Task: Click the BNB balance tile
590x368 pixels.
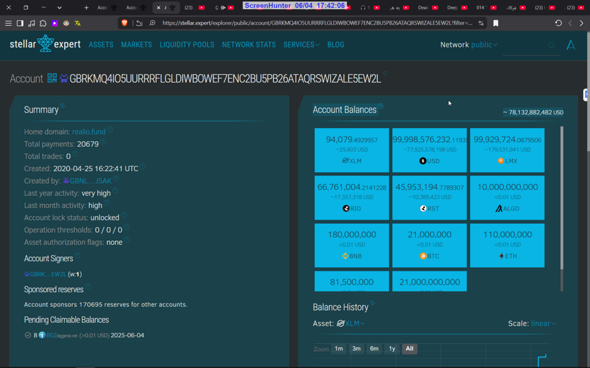Action: point(352,245)
